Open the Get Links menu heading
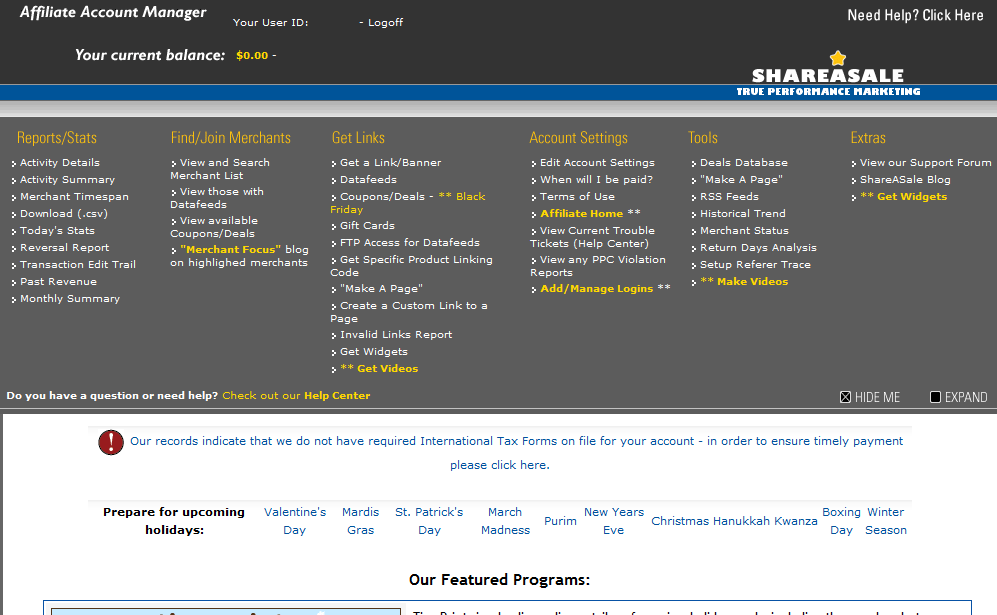This screenshot has height=615, width=997. coord(358,138)
